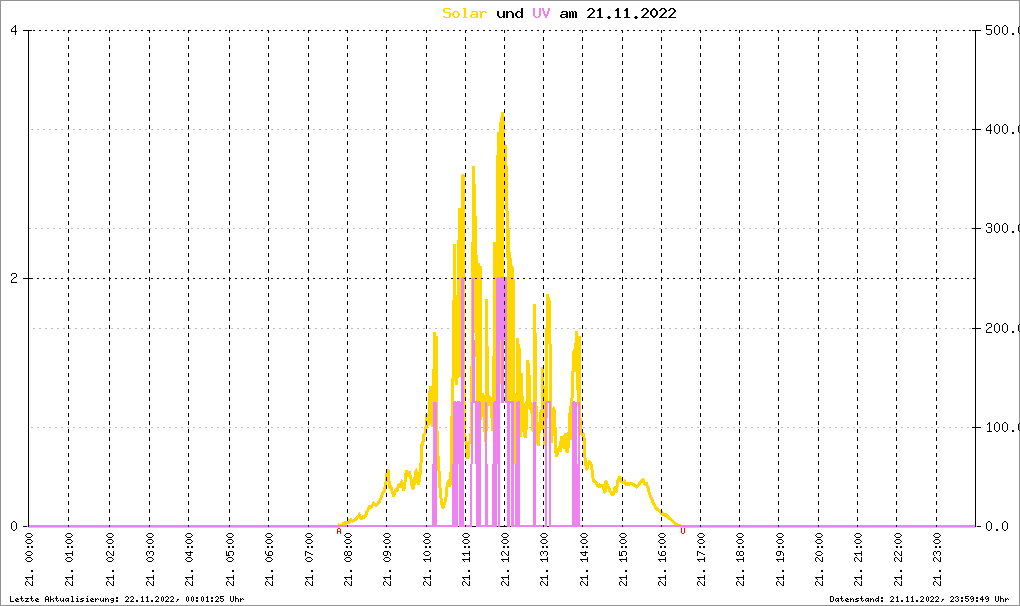The image size is (1020, 606).
Task: Click time label "21. 02:00"
Action: pos(109,559)
